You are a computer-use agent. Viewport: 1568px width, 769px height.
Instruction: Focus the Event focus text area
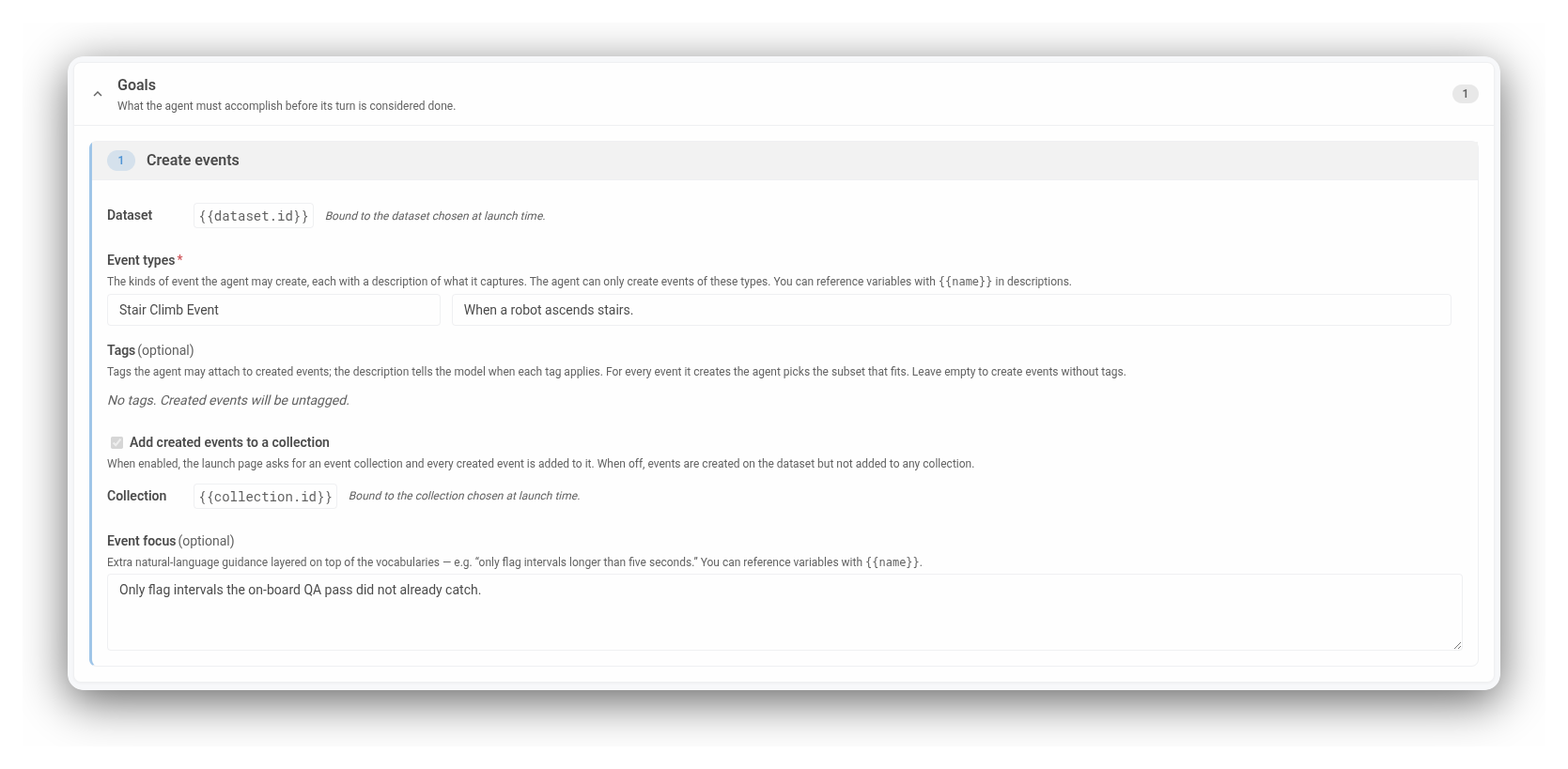[x=784, y=612]
